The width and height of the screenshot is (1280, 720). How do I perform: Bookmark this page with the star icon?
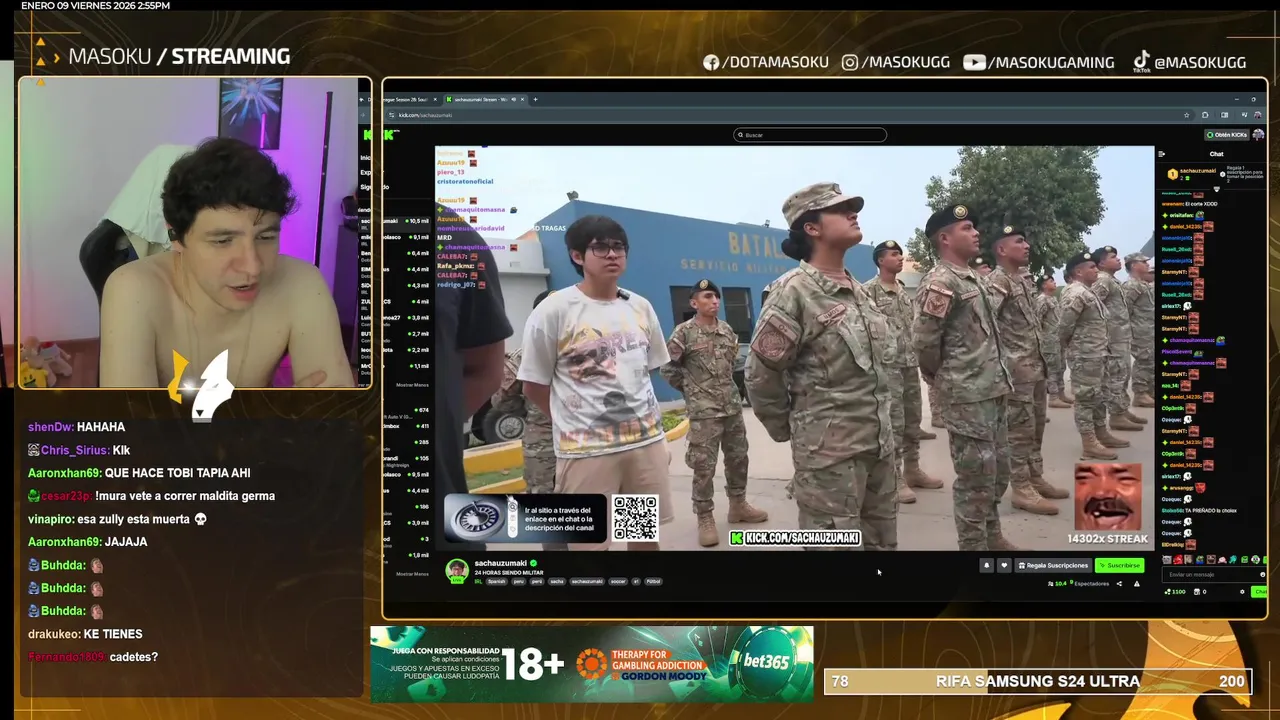1186,115
